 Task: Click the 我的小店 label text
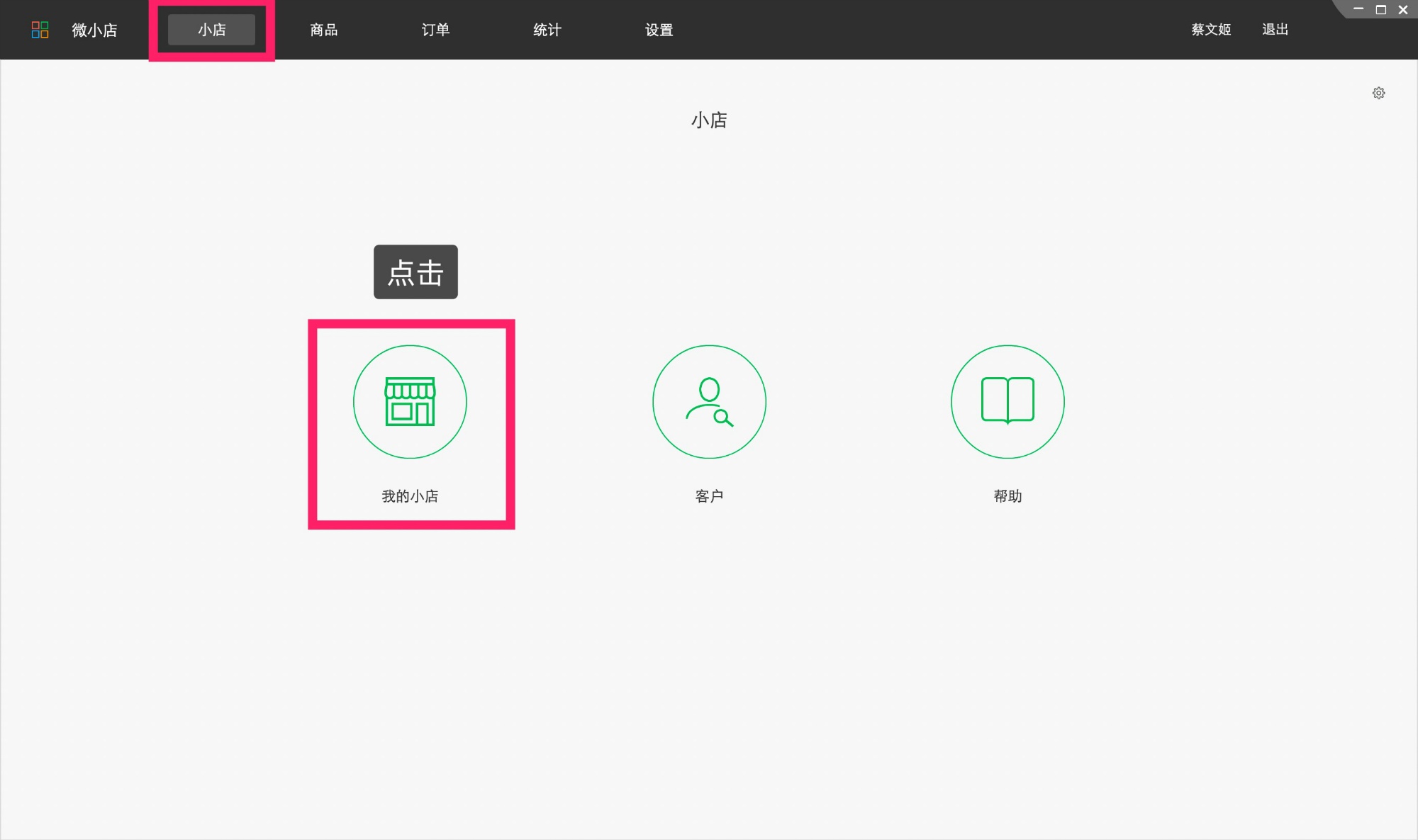(x=410, y=496)
